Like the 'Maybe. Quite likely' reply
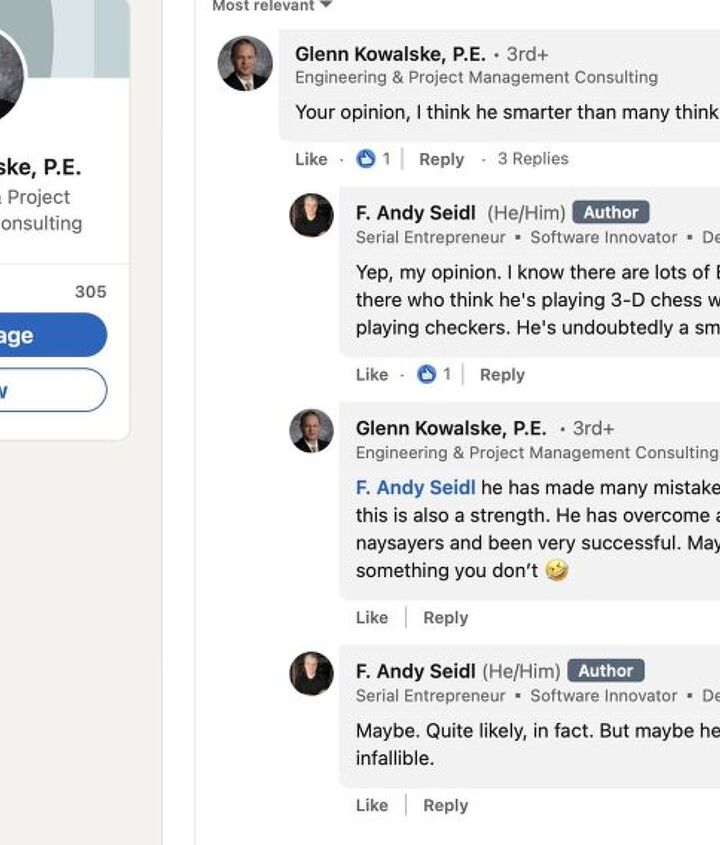 pyautogui.click(x=372, y=806)
